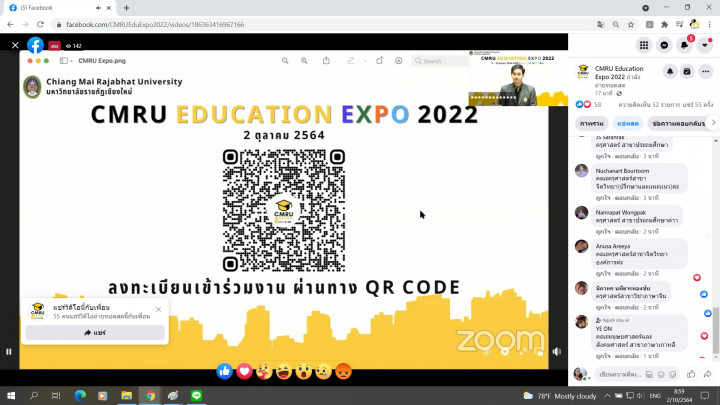The image size is (720, 405).
Task: Open Messenger from the Facebook header
Action: 664,45
